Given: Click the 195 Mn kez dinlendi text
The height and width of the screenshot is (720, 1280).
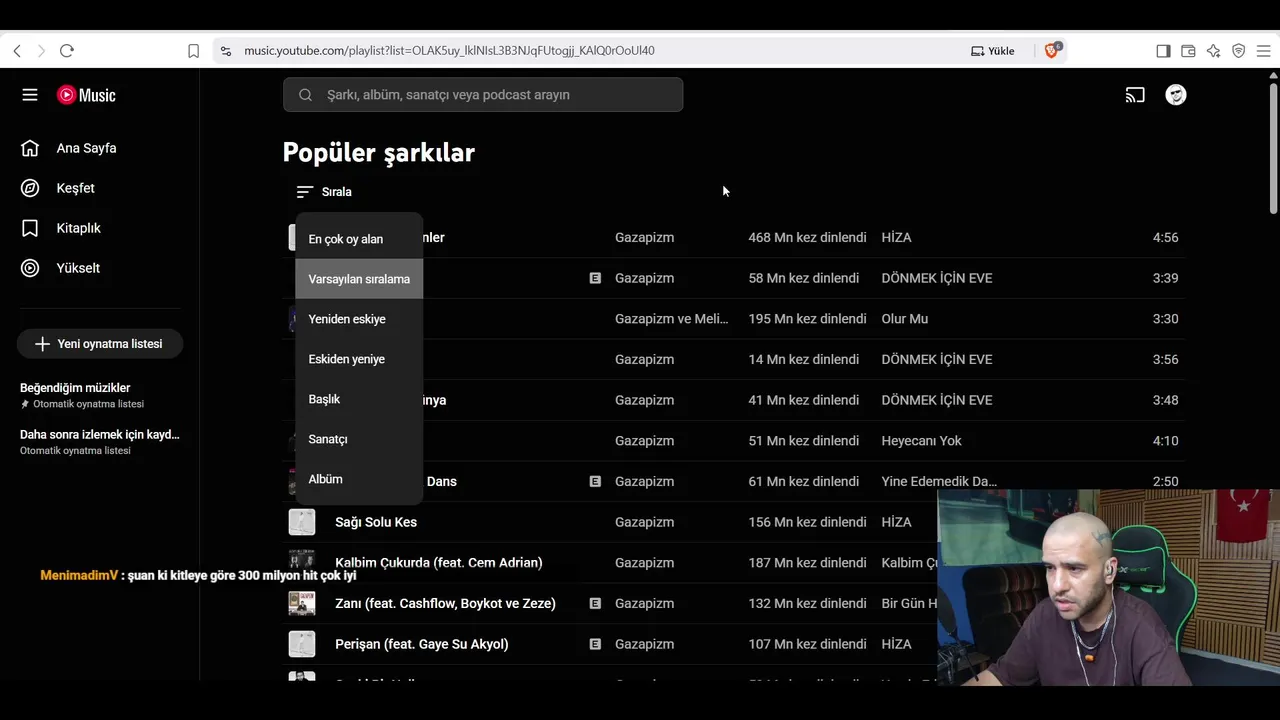Looking at the screenshot, I should pyautogui.click(x=807, y=319).
